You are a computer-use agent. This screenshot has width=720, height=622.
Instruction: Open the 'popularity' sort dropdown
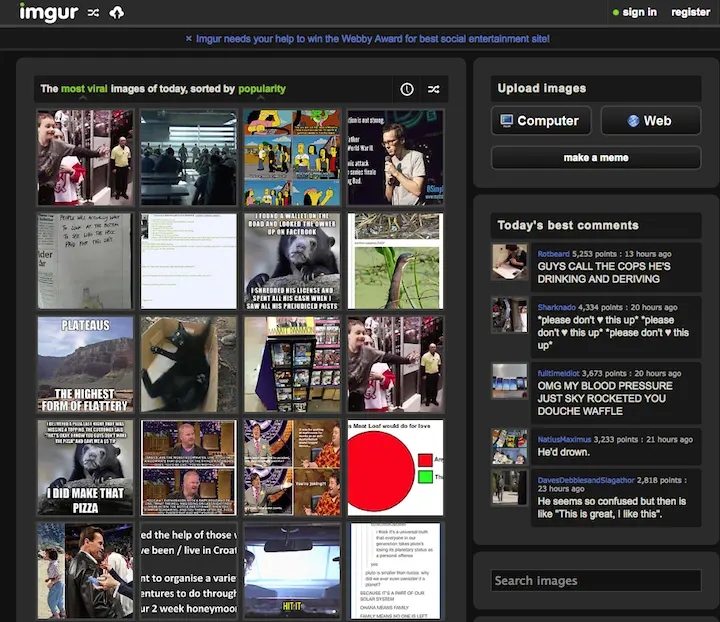(262, 89)
